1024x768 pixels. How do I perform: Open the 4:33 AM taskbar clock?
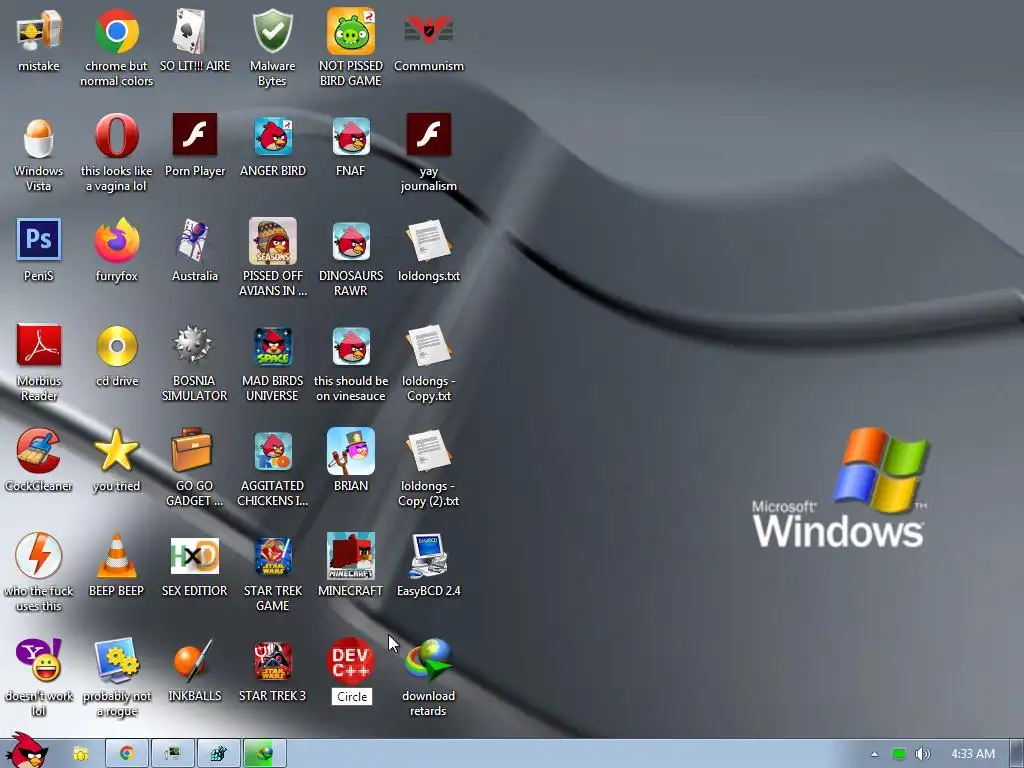tap(973, 754)
